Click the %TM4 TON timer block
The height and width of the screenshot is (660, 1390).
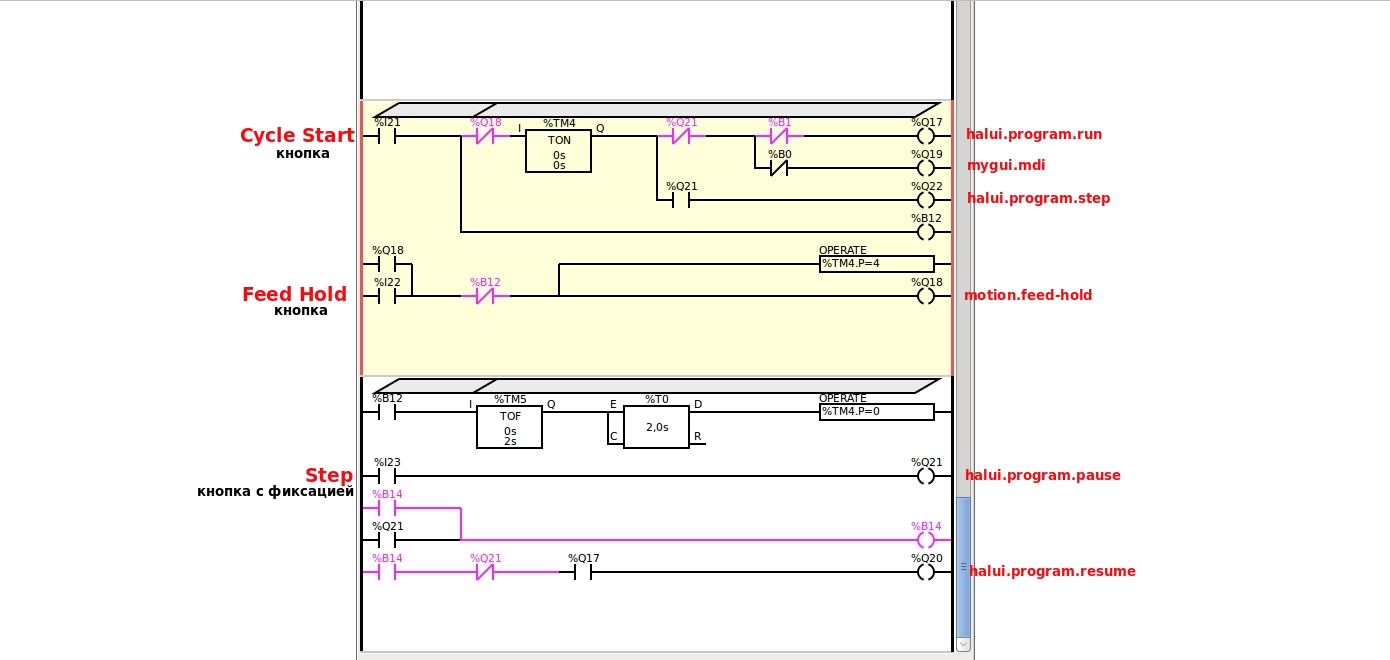click(x=558, y=151)
